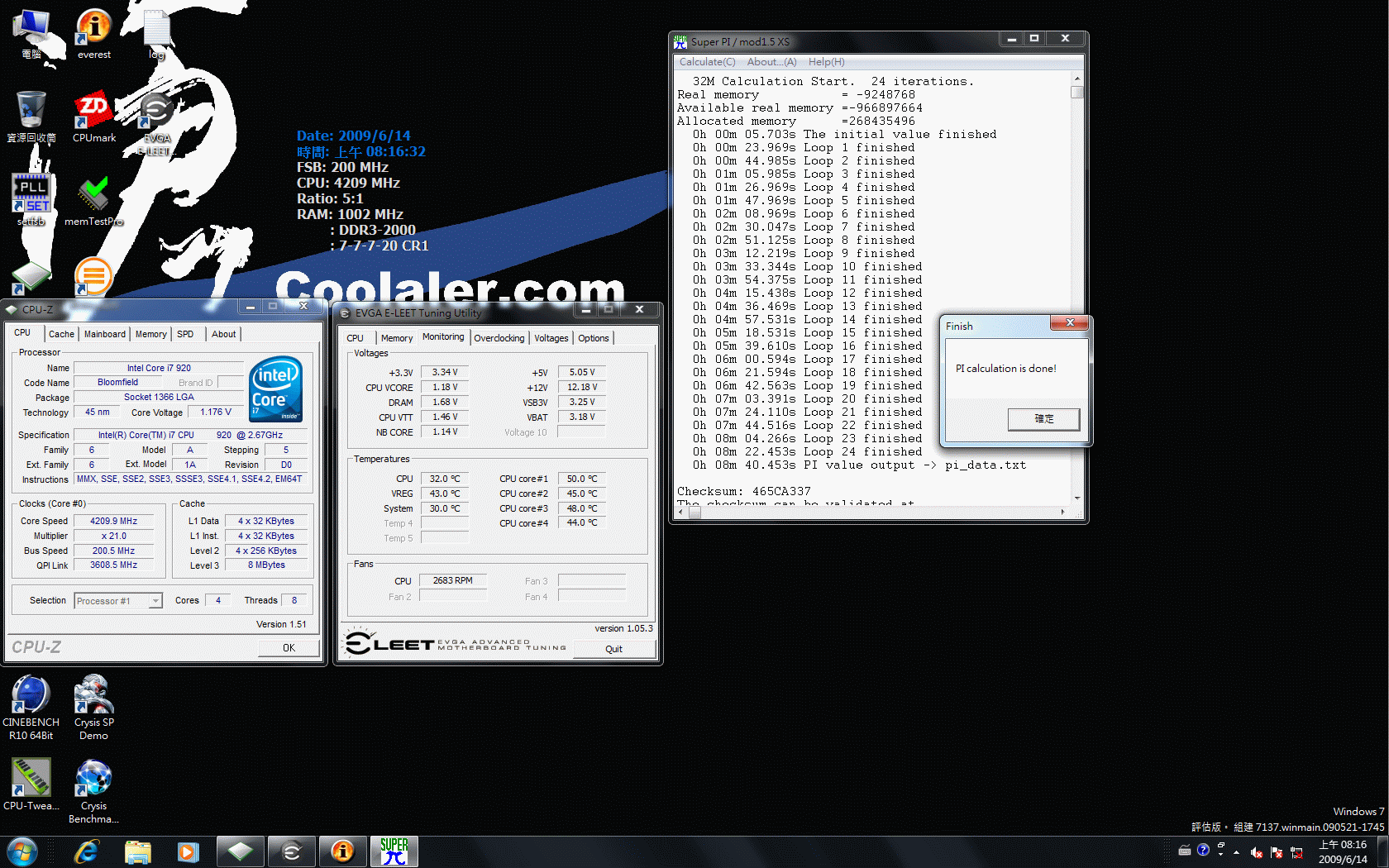Open the setfsb PLL SET icon
Viewport: 1389px width, 868px height.
[x=31, y=199]
